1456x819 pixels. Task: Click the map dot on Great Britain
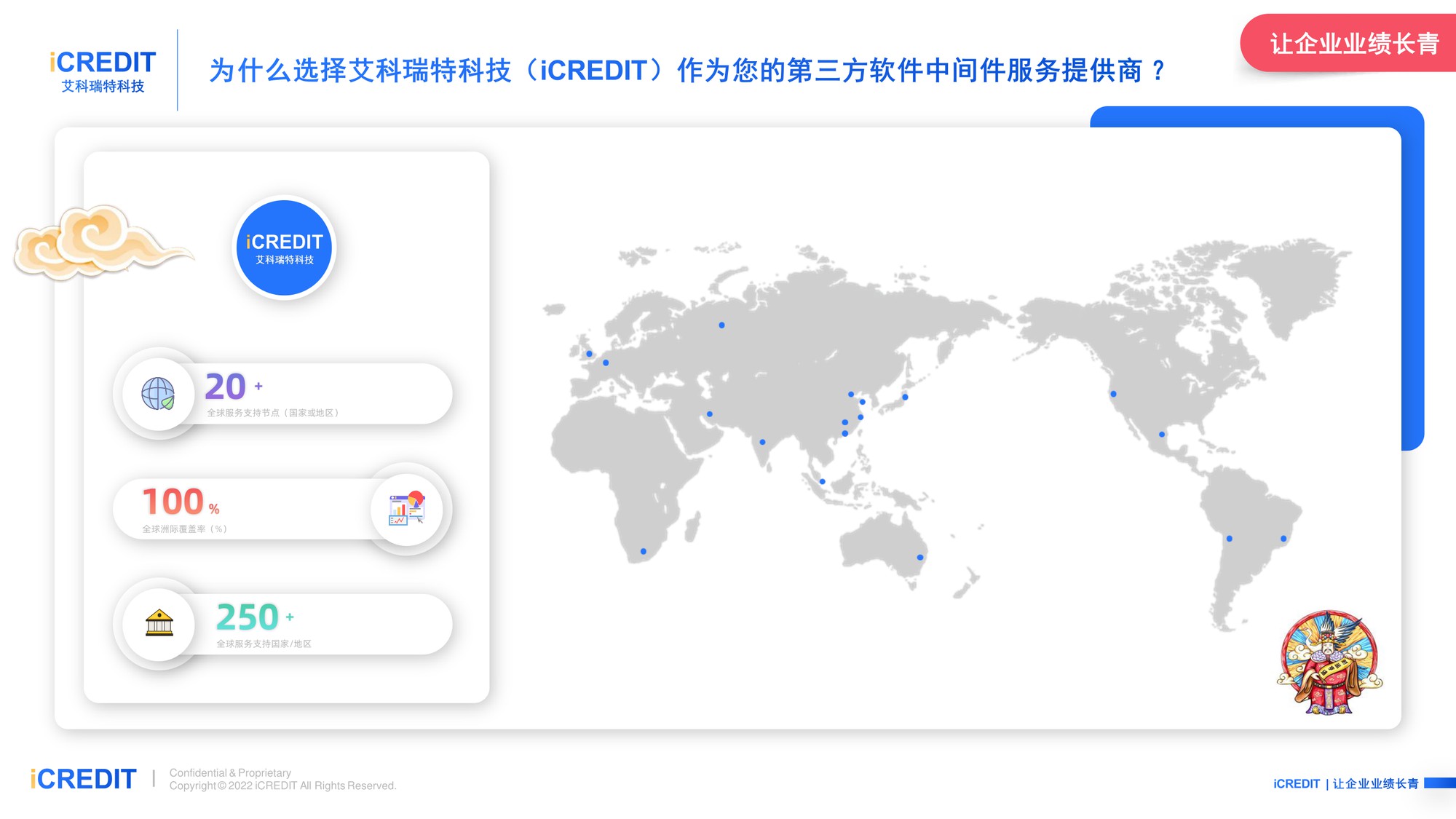pyautogui.click(x=589, y=354)
